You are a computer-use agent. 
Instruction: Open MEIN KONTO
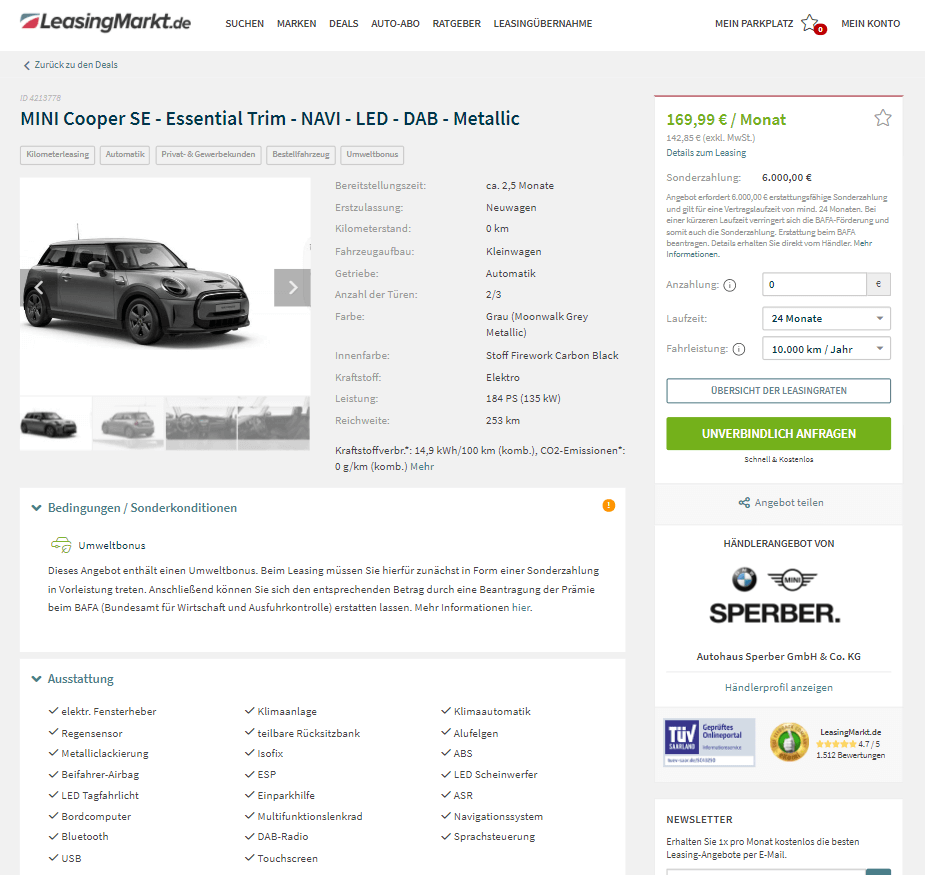(x=870, y=24)
